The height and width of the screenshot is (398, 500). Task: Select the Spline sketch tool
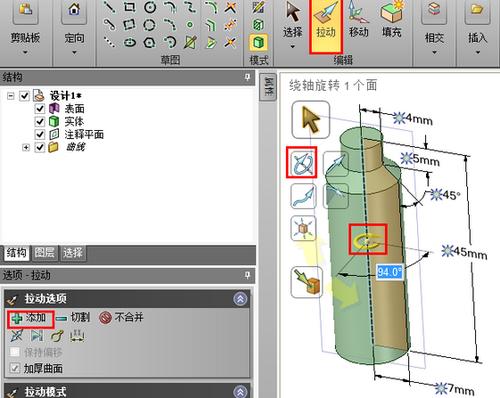pyautogui.click(x=190, y=7)
